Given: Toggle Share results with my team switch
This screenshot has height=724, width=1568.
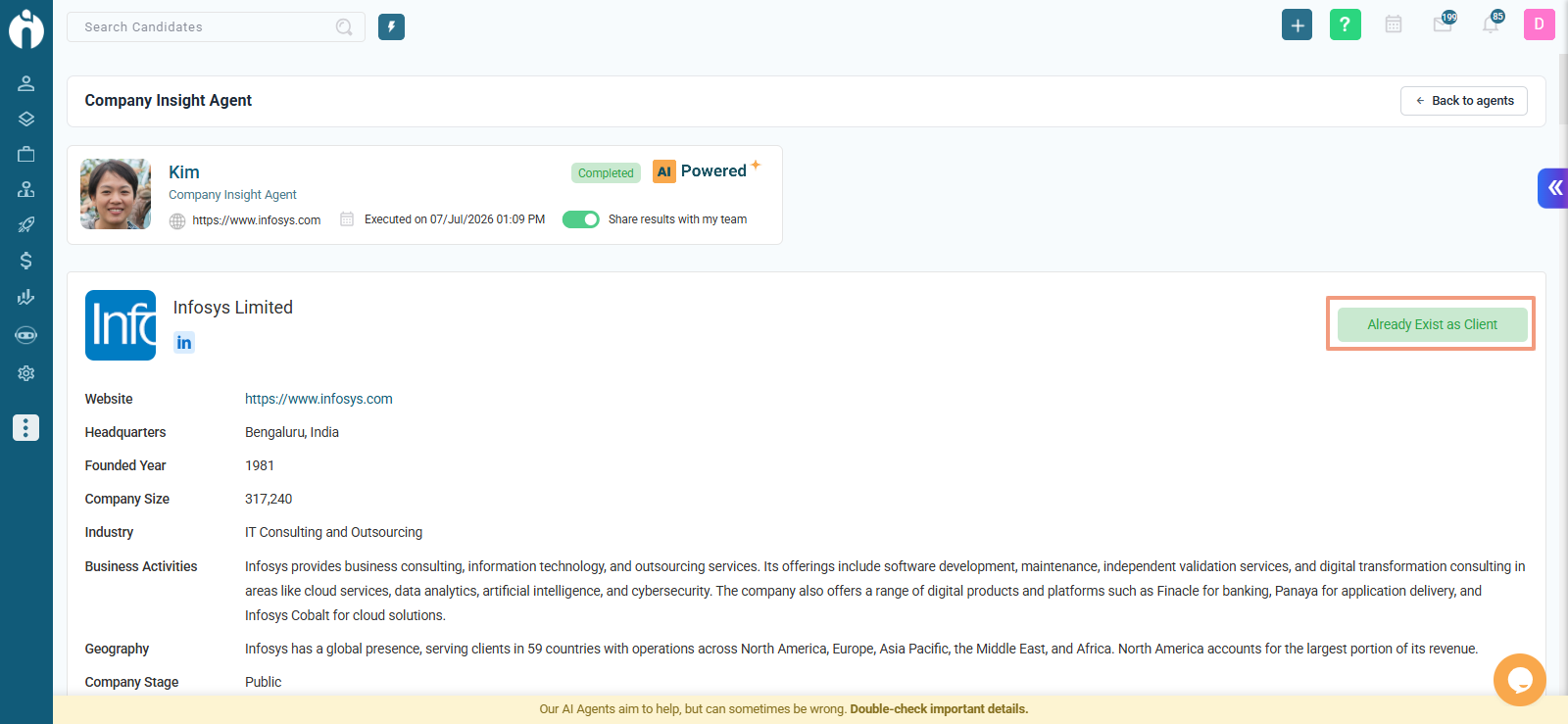Looking at the screenshot, I should [x=580, y=219].
